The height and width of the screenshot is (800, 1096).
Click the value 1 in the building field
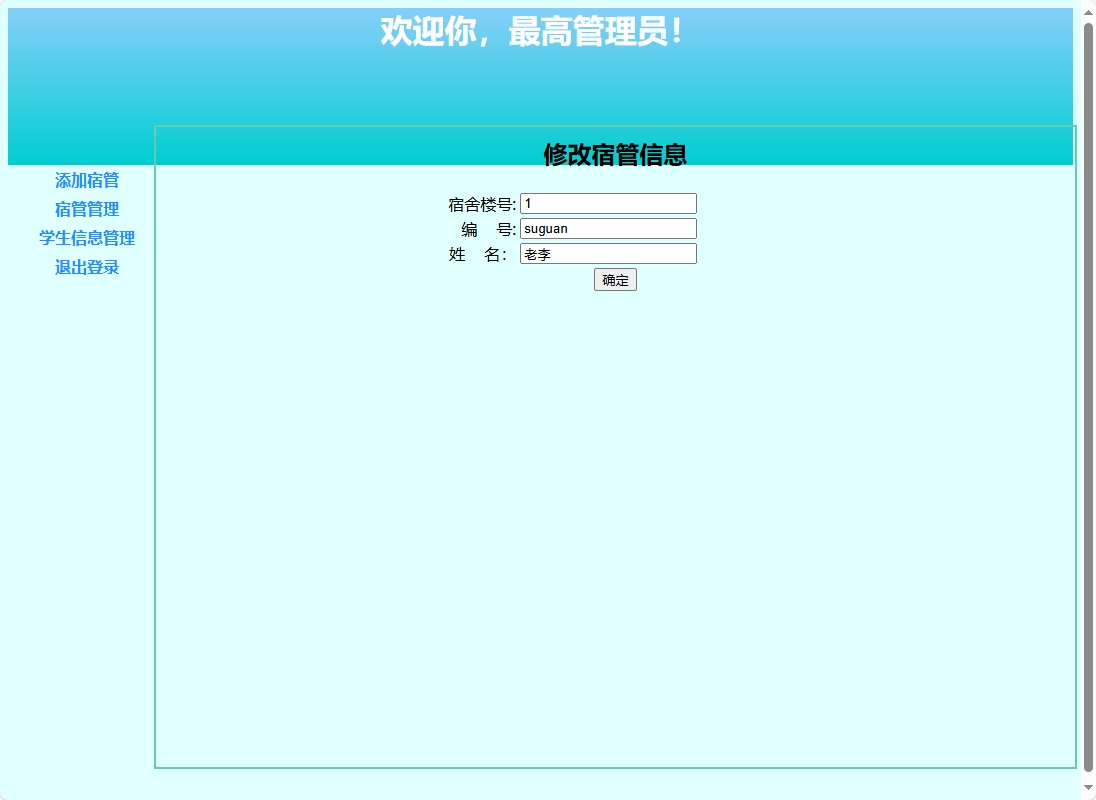[x=528, y=203]
